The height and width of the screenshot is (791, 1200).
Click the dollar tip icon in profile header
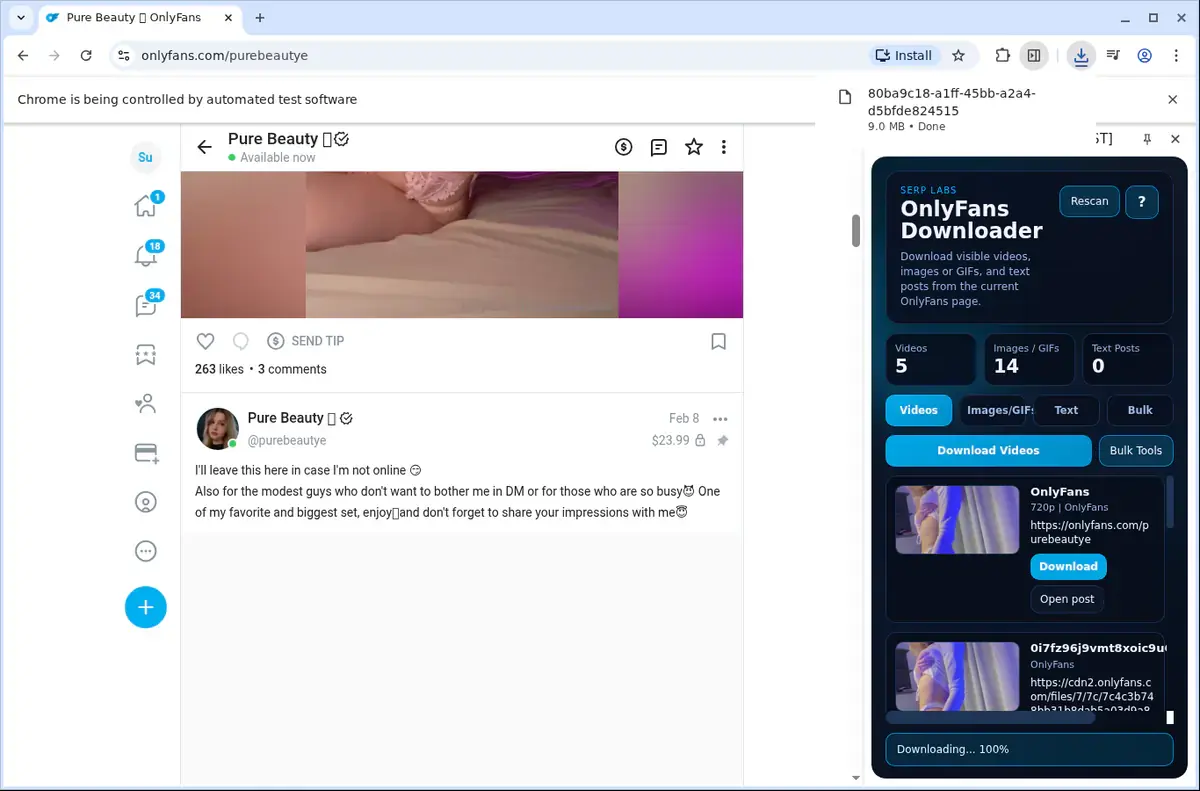pyautogui.click(x=624, y=147)
